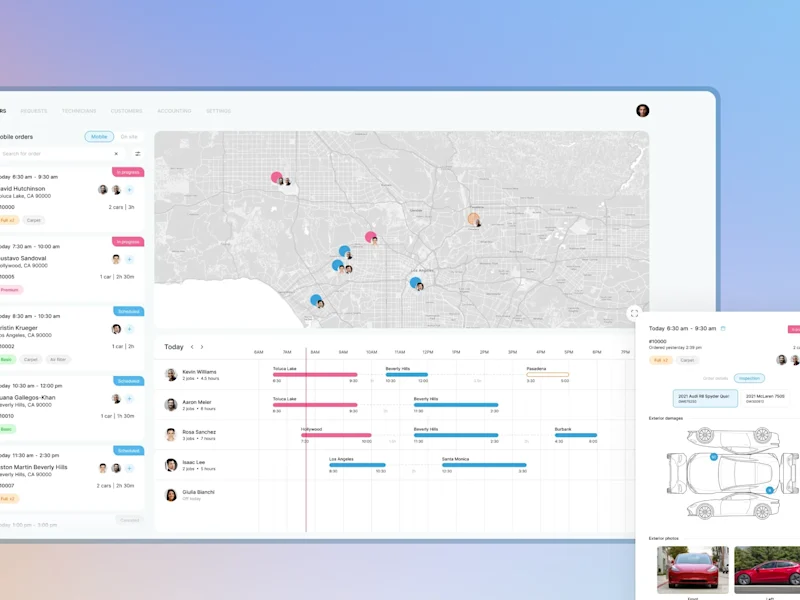Add a technician to David Hutchinson's order
This screenshot has height=600, width=800.
130,190
